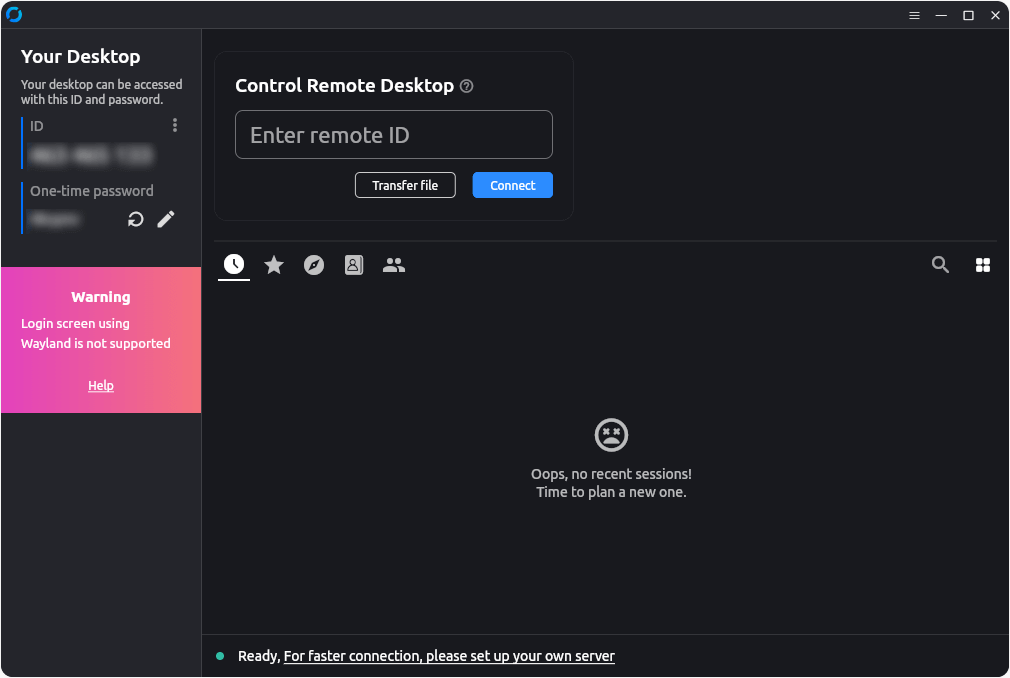The image size is (1010, 678).
Task: Open the Help link in the Wayland warning
Action: click(100, 385)
